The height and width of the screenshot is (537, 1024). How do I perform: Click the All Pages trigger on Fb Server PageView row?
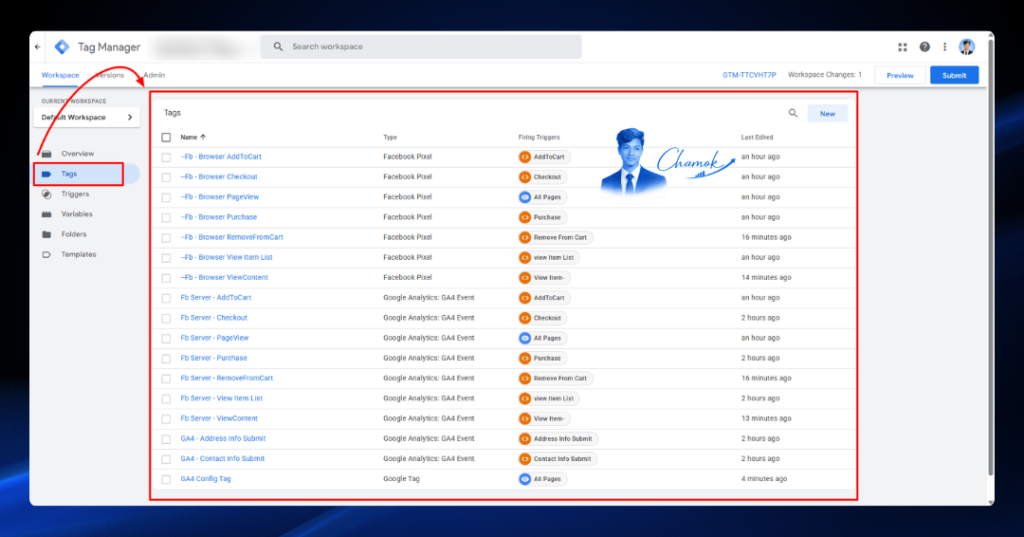[541, 338]
